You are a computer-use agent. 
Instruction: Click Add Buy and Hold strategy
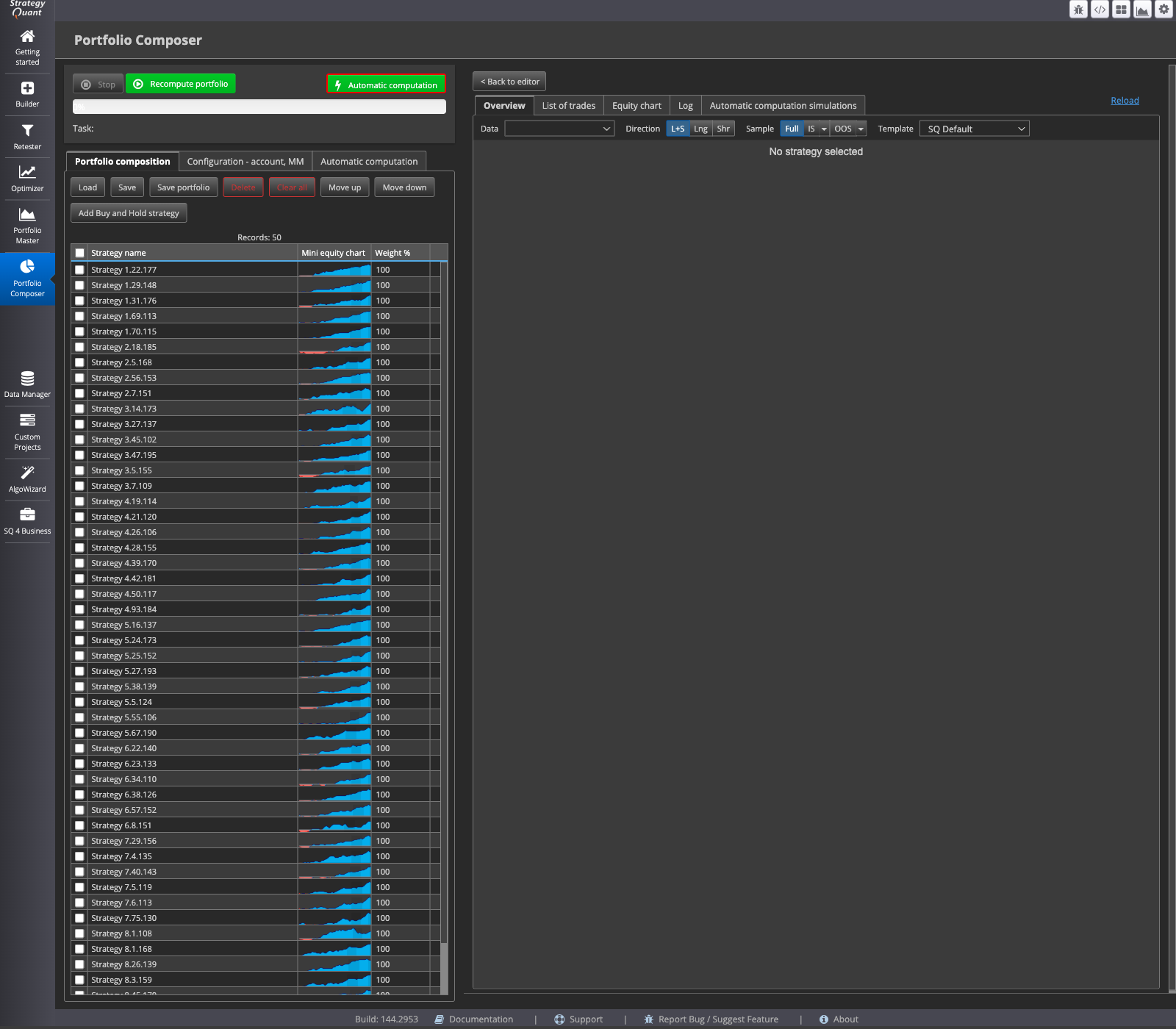coord(129,213)
